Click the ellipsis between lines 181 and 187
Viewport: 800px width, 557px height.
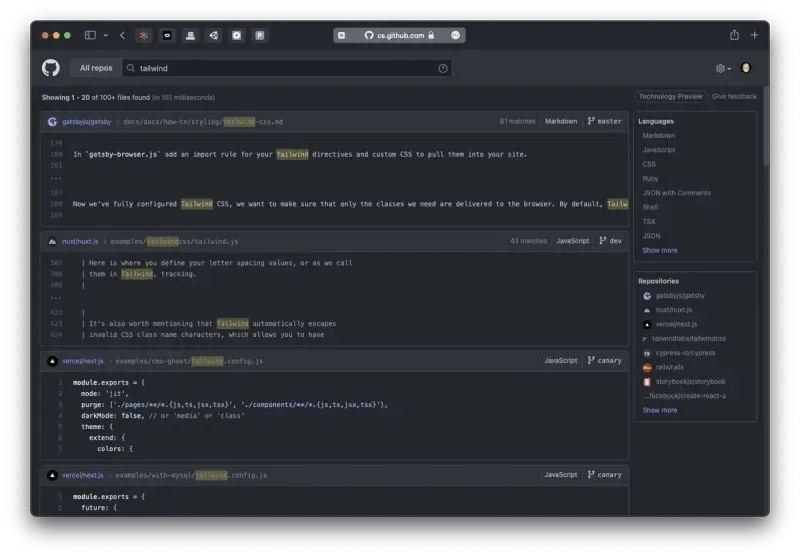56,179
